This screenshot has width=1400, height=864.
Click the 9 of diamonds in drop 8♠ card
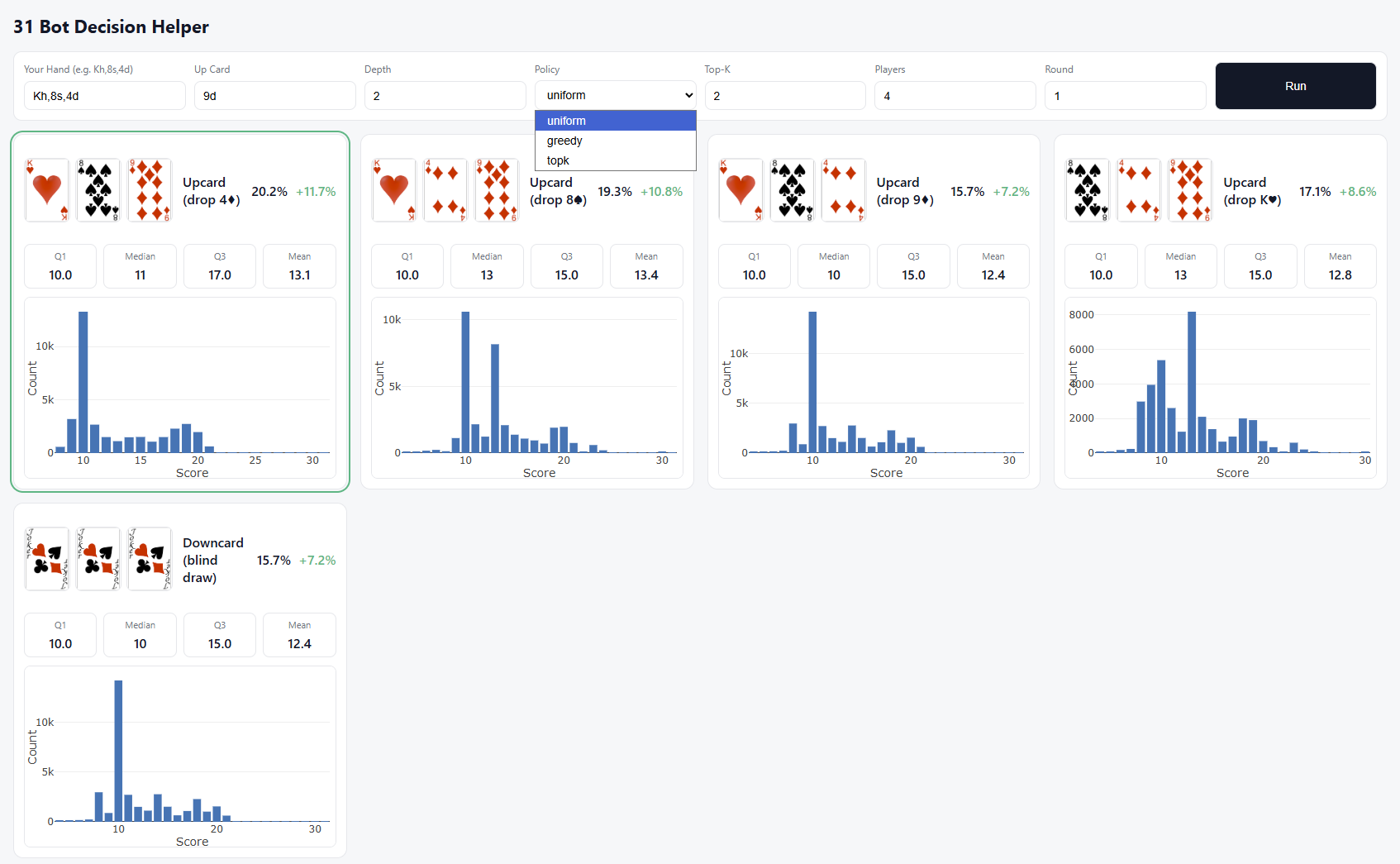497,190
